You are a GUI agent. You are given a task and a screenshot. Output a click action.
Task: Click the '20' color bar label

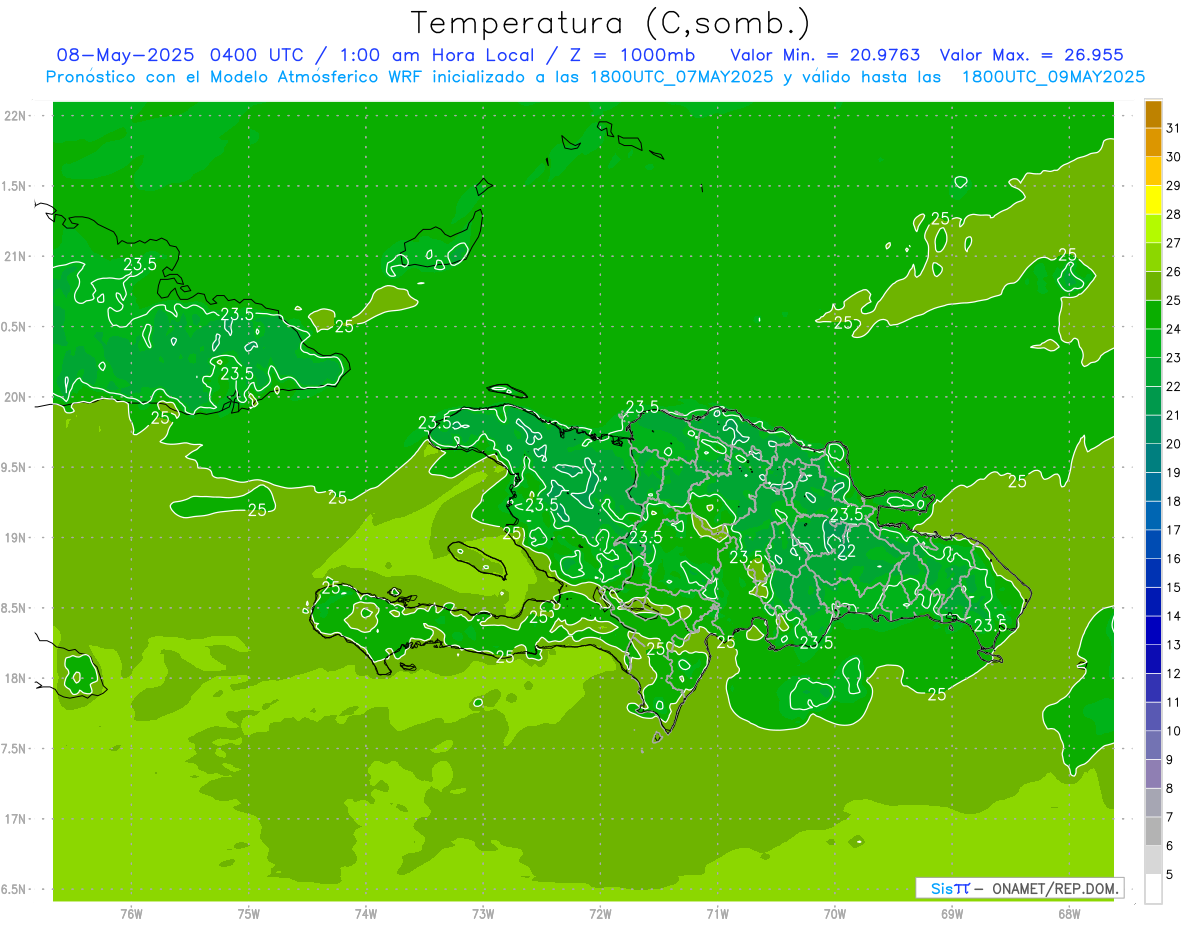pos(1174,444)
